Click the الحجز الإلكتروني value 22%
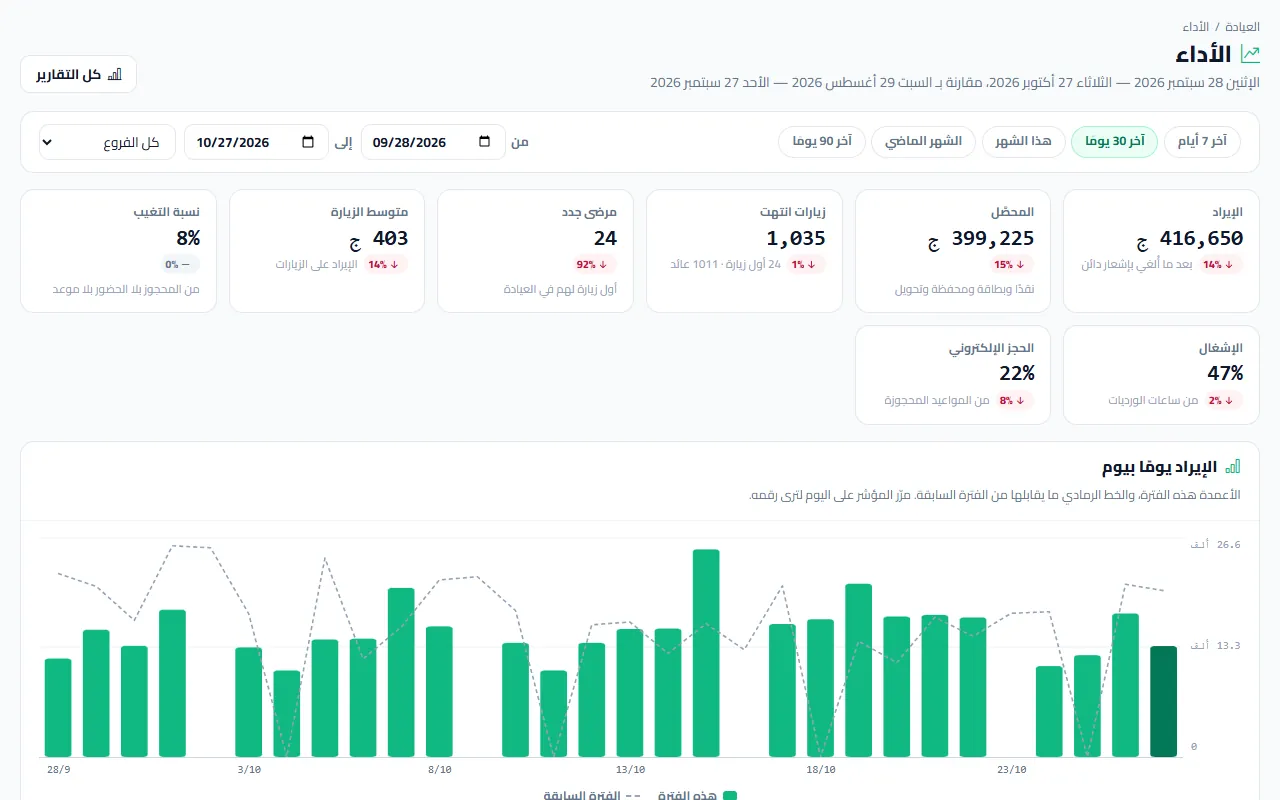 pyautogui.click(x=1017, y=373)
